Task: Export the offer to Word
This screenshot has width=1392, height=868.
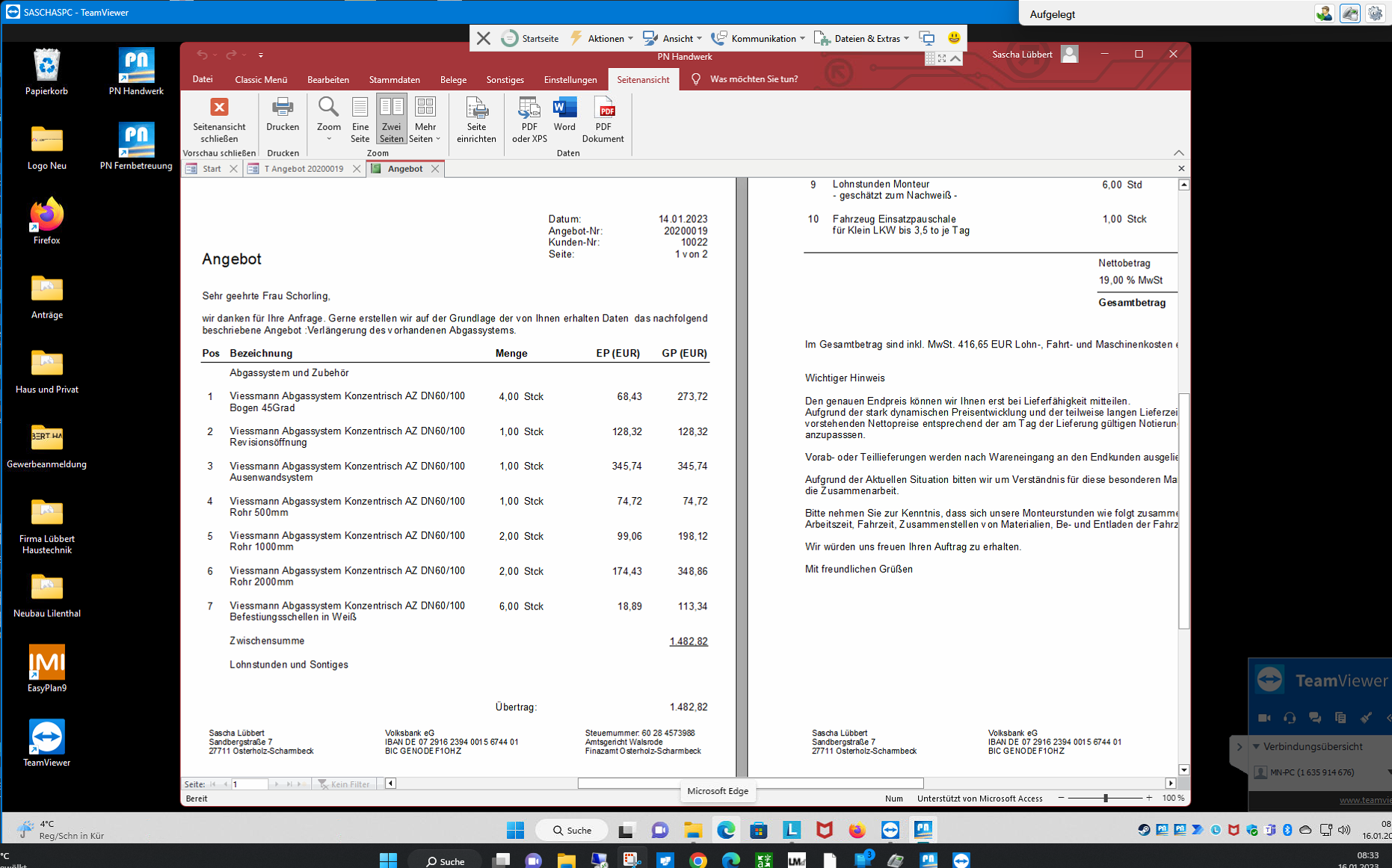Action: tap(564, 114)
